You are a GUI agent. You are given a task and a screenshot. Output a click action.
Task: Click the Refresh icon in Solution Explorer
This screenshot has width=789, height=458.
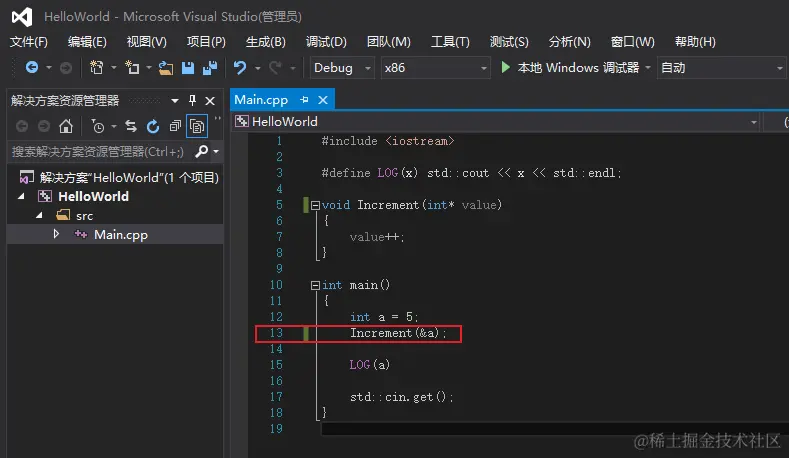click(x=153, y=126)
